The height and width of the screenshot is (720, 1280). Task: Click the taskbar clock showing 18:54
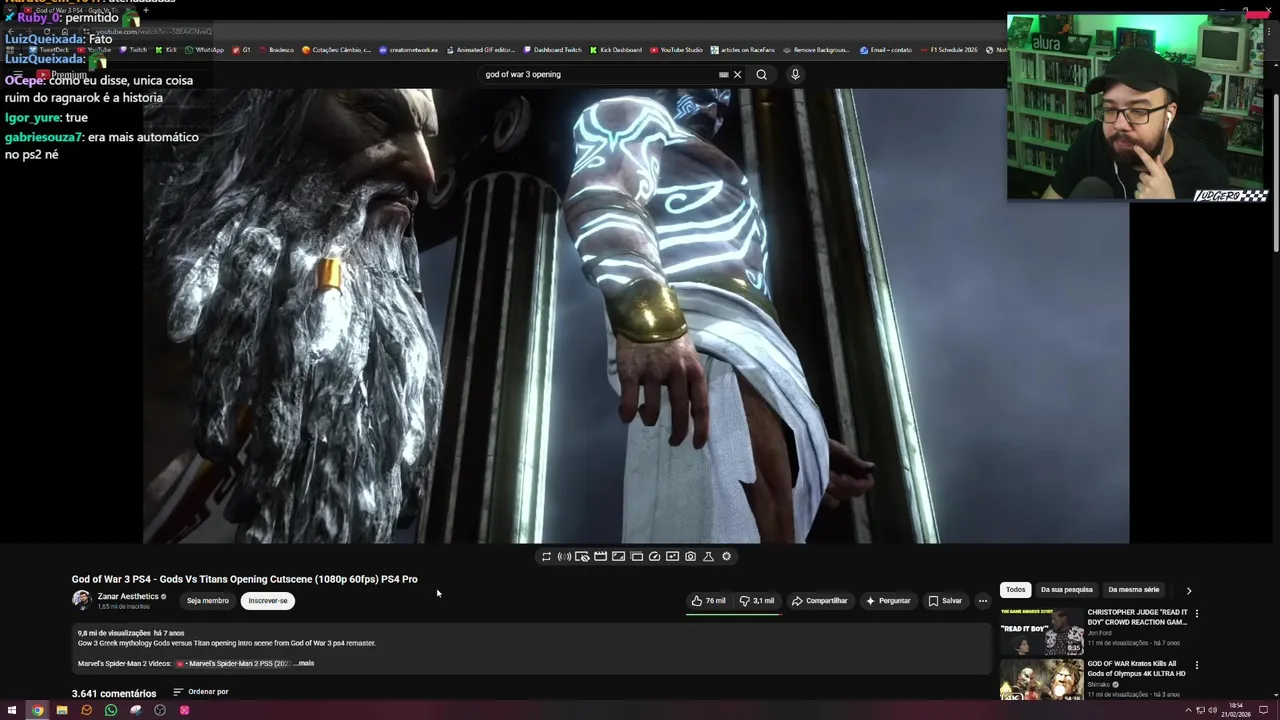coord(1236,710)
